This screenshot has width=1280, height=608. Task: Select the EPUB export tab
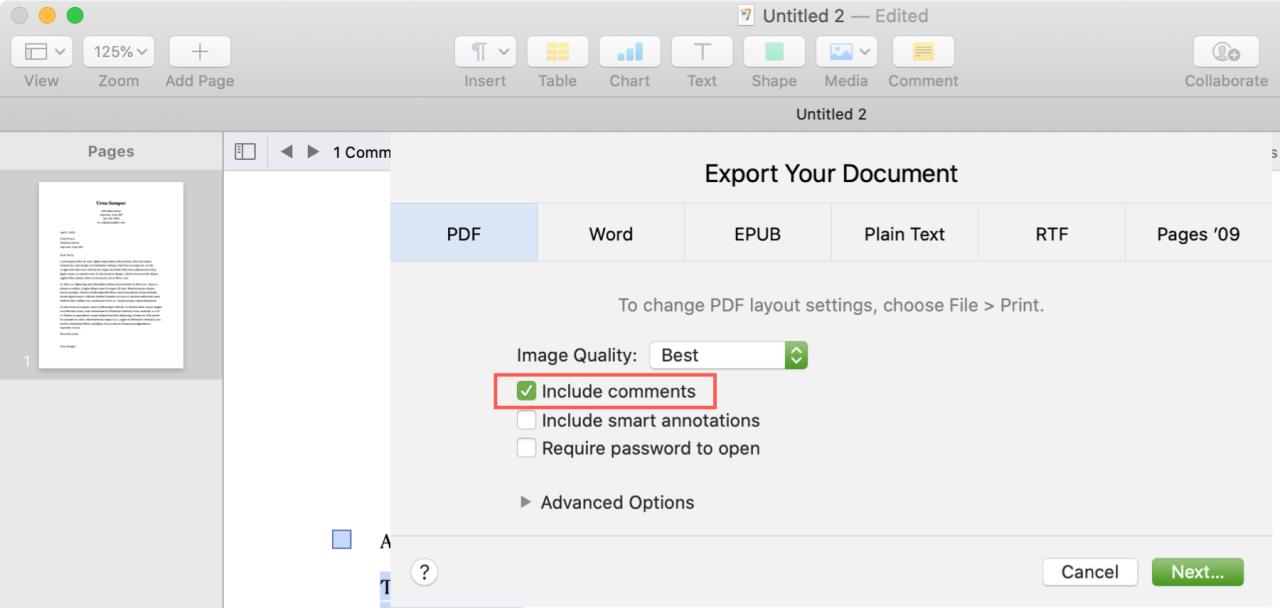coord(758,233)
